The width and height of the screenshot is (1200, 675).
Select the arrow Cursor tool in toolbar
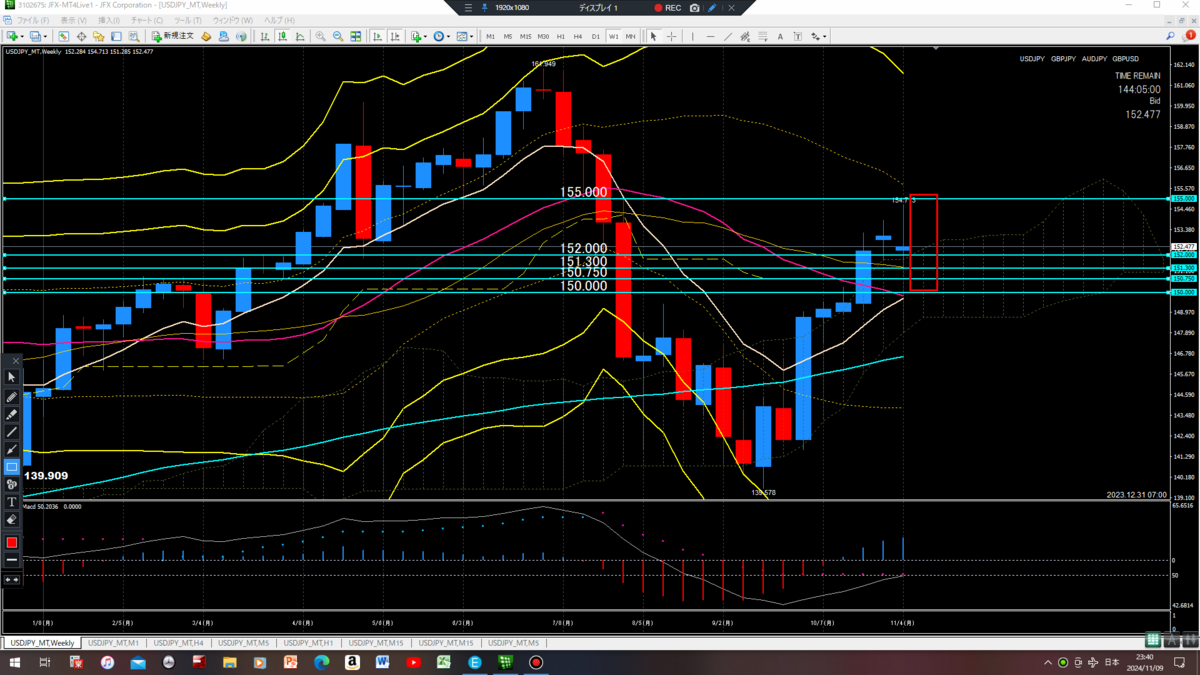653,36
